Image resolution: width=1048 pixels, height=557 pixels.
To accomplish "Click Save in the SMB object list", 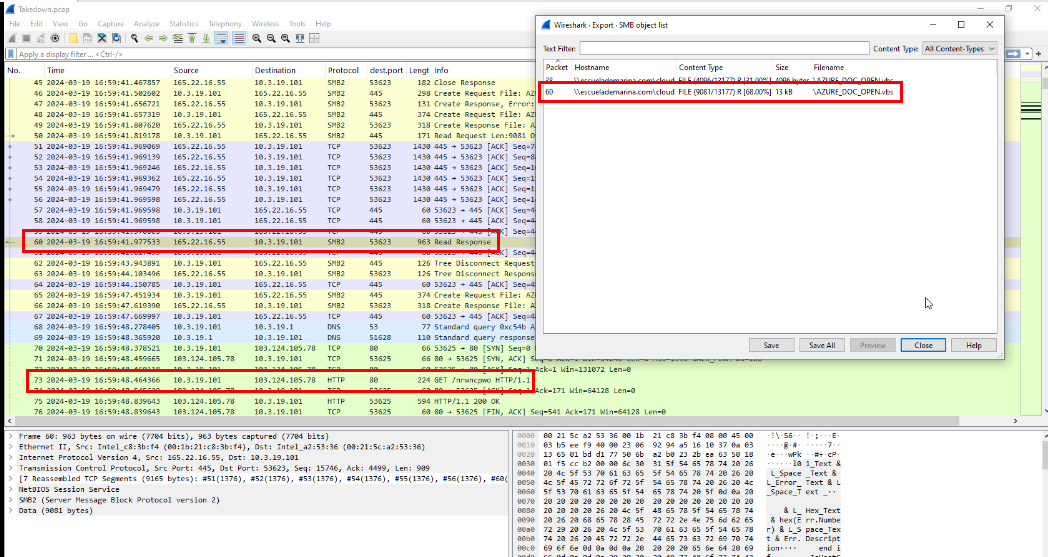I will pos(771,345).
